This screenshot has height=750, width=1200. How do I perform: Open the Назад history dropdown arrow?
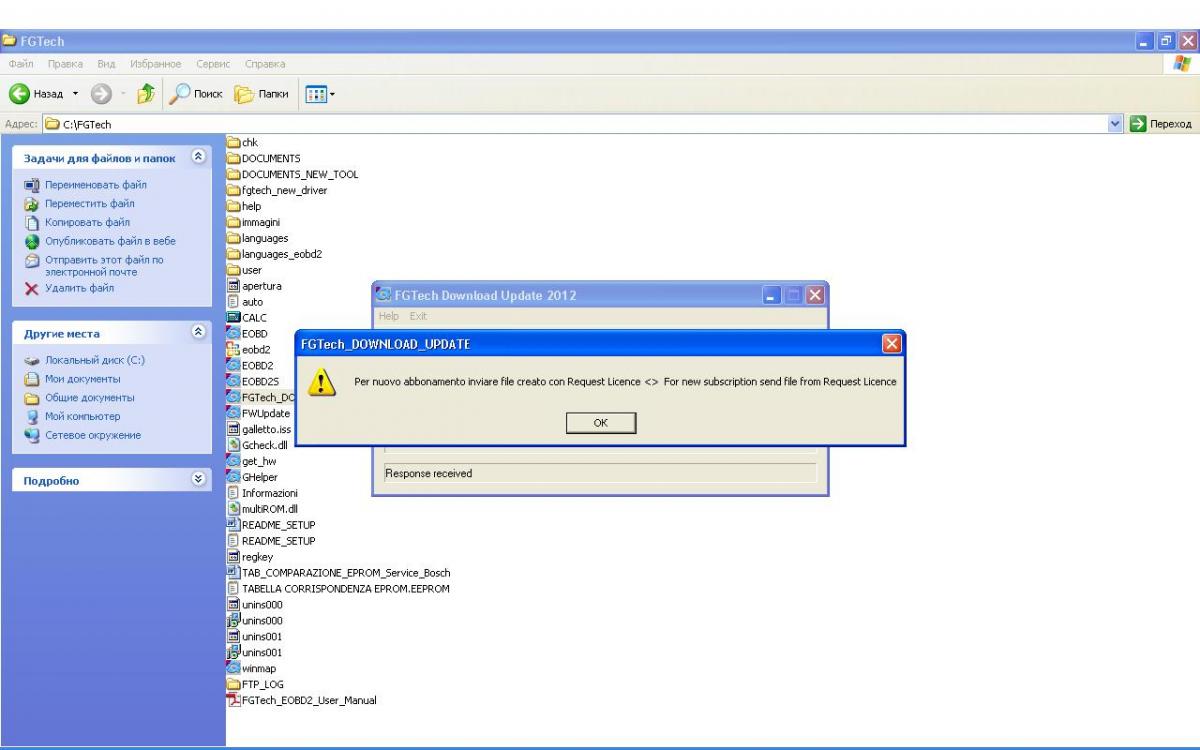pos(74,94)
